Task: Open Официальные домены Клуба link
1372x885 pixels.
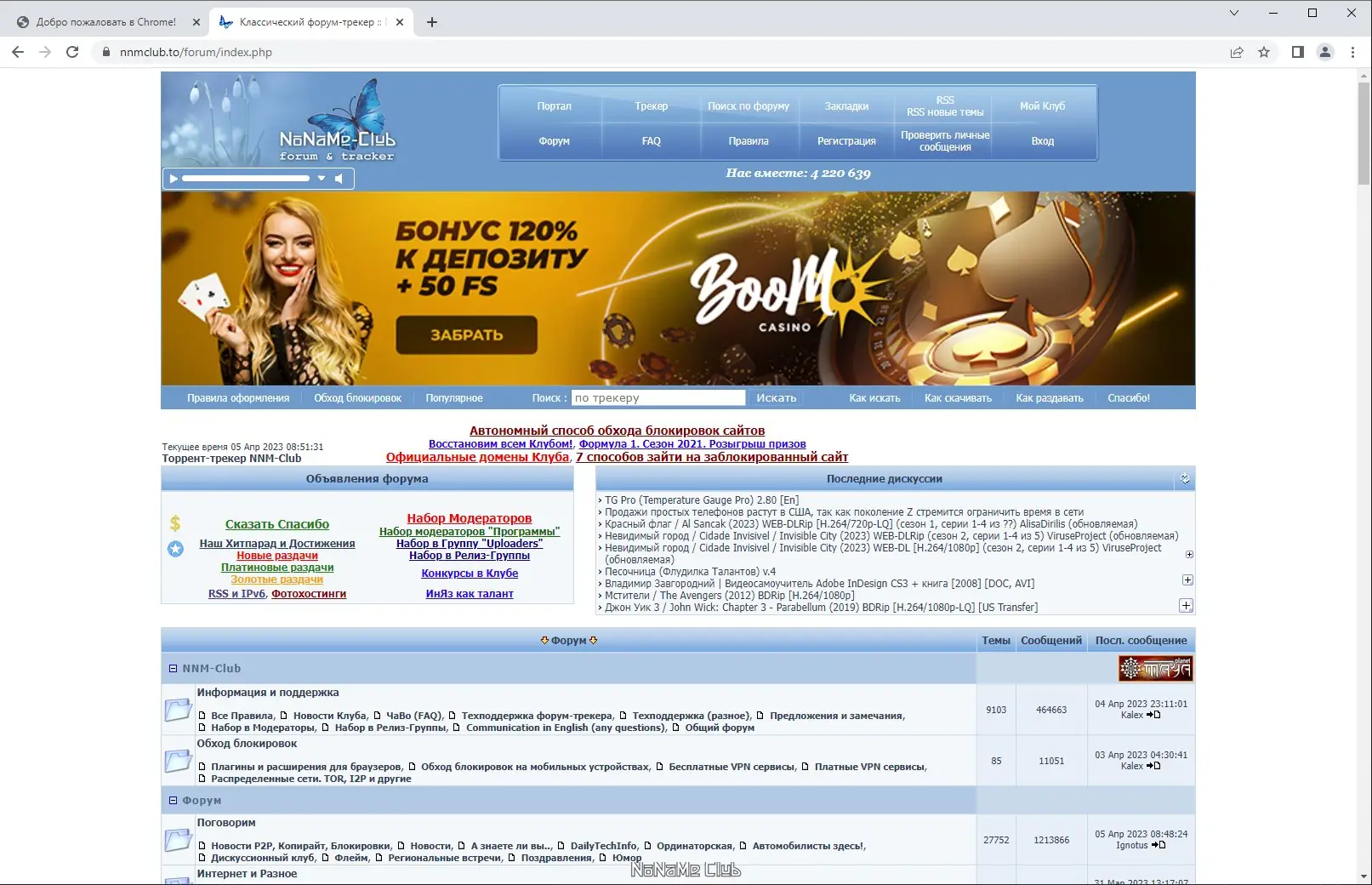Action: click(x=477, y=457)
